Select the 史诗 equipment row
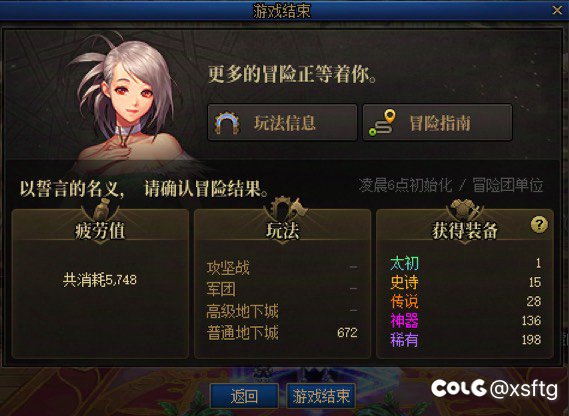Image resolution: width=569 pixels, height=416 pixels. click(466, 282)
